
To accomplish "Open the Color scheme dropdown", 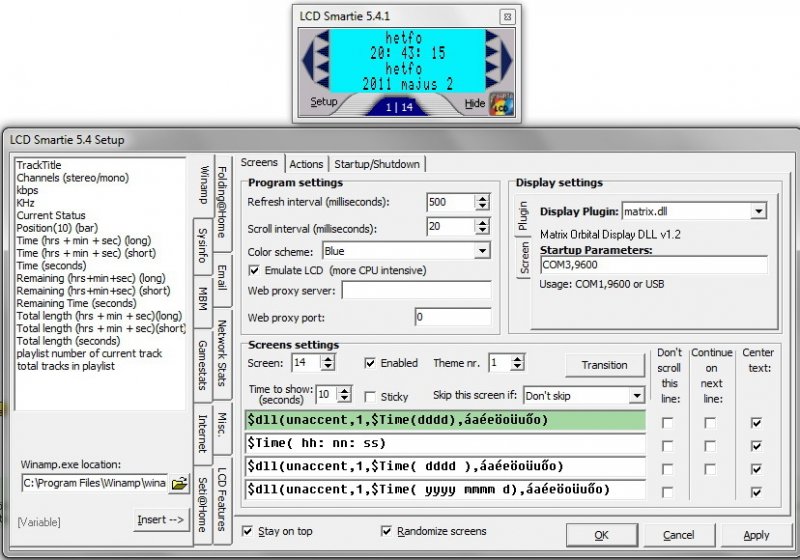I will coord(482,251).
